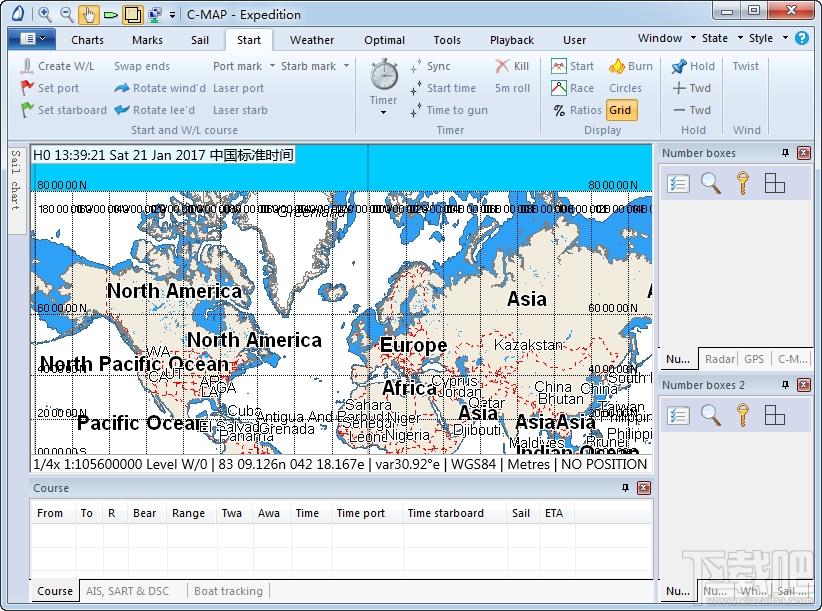Switch to the Weather ribbon tab
The height and width of the screenshot is (611, 822).
(312, 40)
